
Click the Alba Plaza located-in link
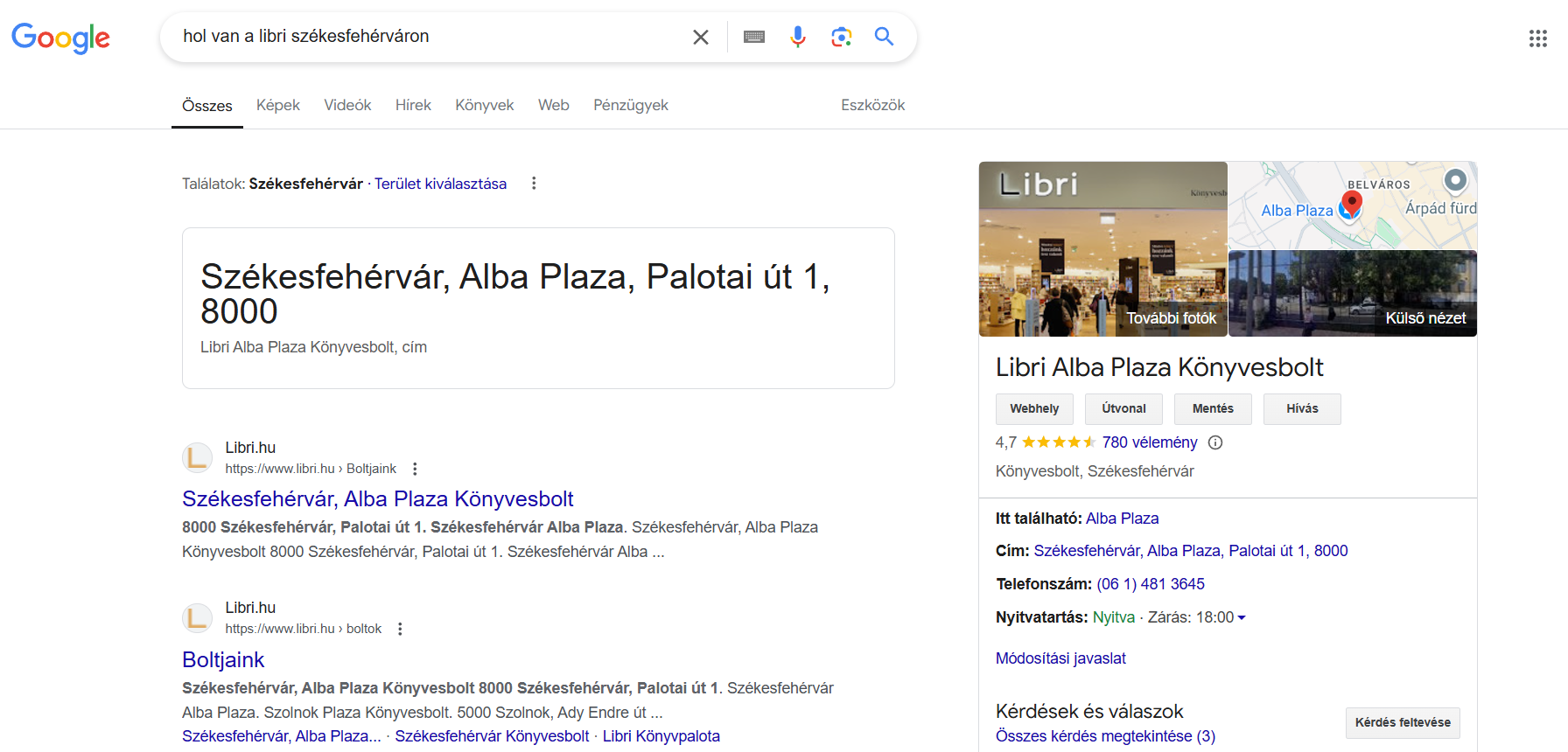pyautogui.click(x=1122, y=519)
